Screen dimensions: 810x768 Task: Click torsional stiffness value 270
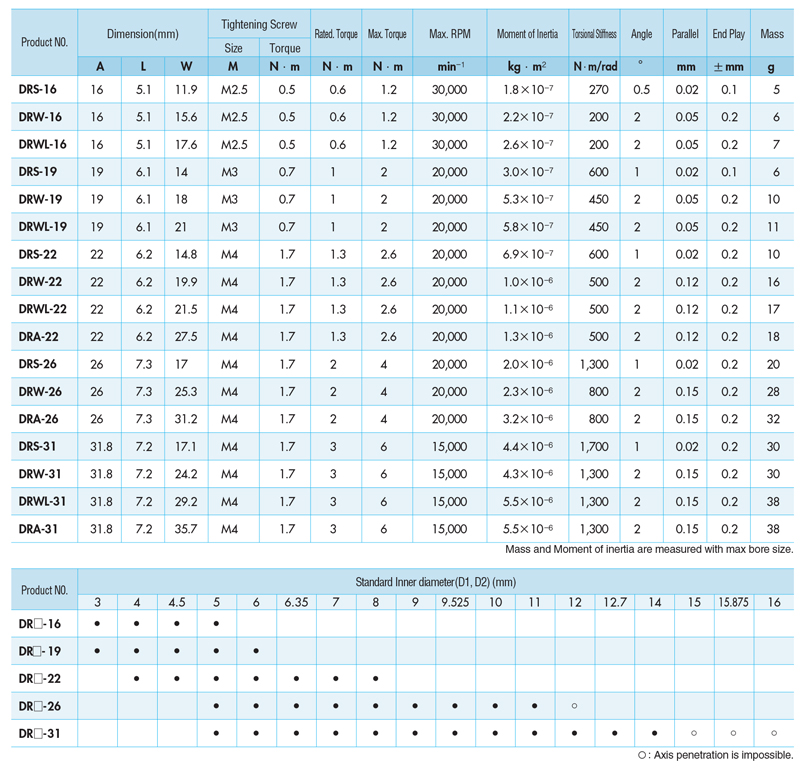click(x=599, y=89)
